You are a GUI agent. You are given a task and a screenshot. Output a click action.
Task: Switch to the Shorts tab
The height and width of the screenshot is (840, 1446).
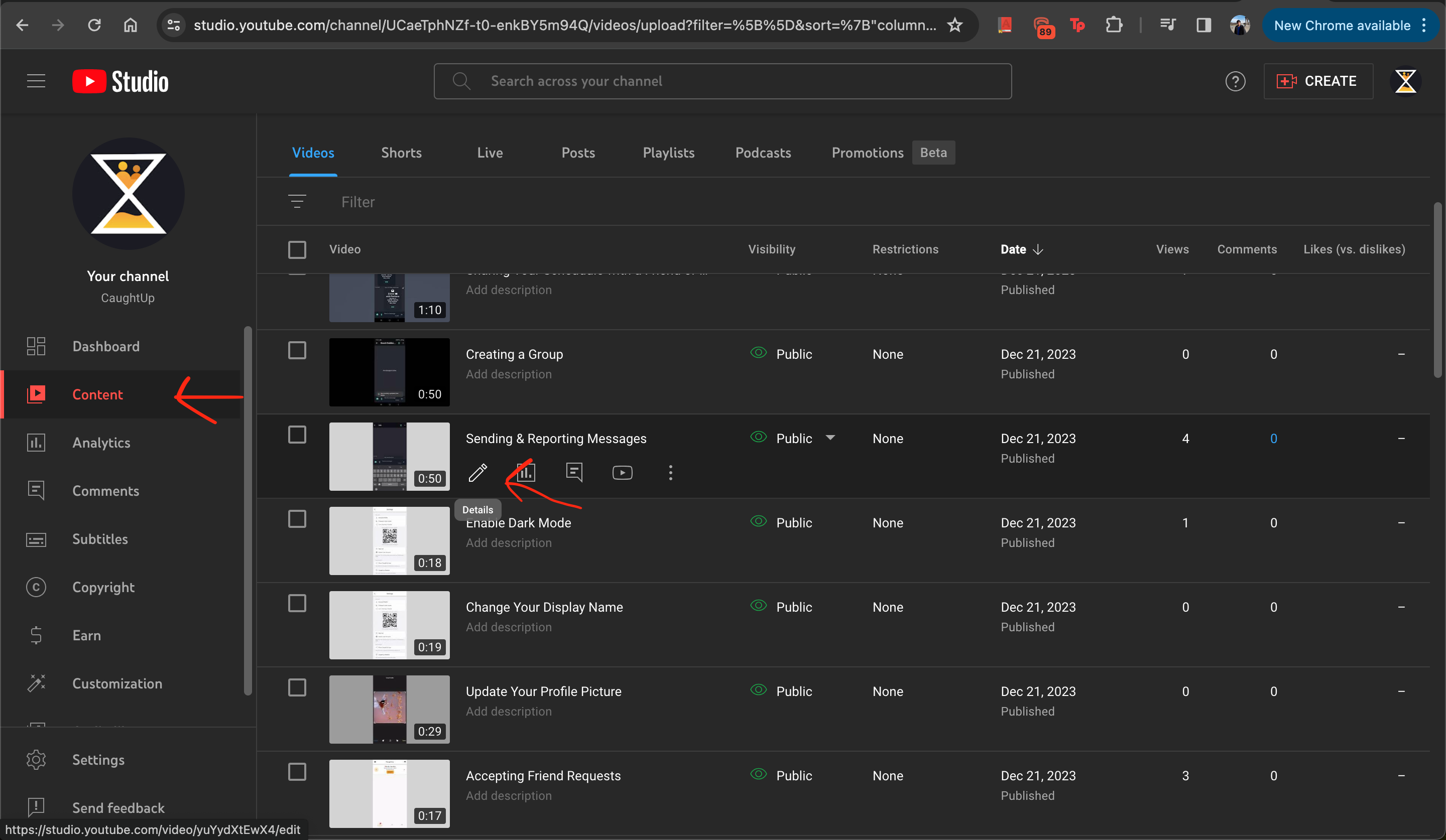tap(401, 153)
